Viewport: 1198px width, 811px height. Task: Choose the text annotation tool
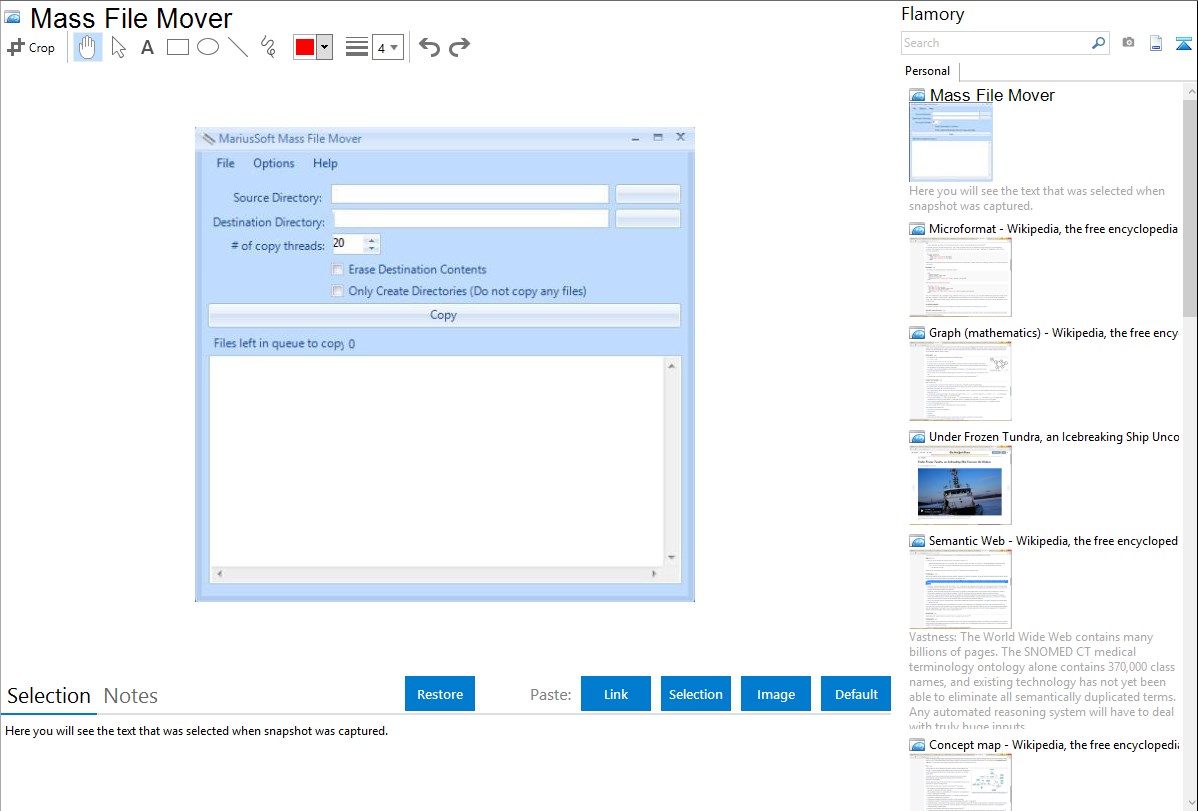coord(147,47)
